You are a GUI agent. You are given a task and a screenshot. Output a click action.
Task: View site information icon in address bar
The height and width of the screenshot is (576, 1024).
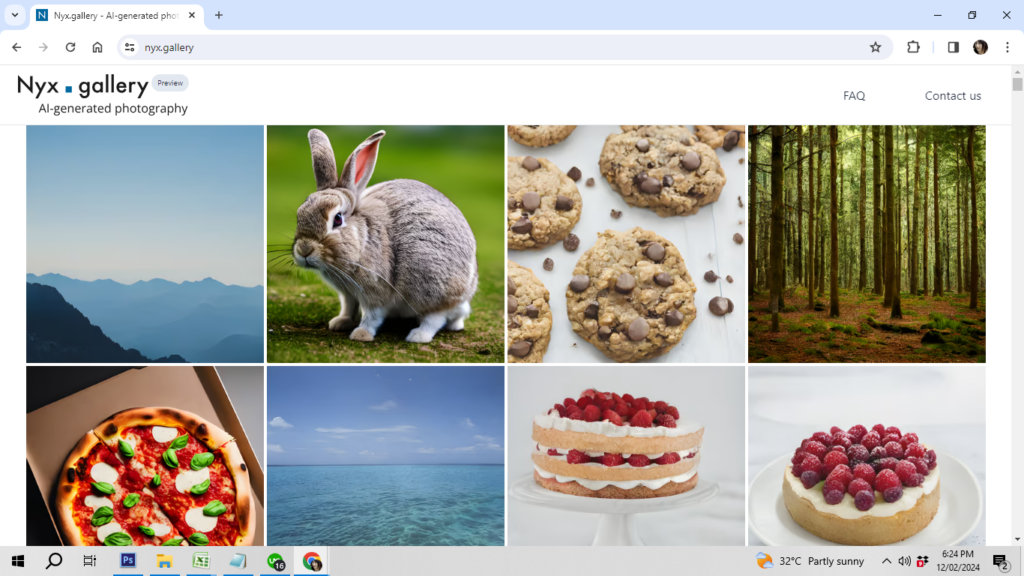pyautogui.click(x=129, y=47)
